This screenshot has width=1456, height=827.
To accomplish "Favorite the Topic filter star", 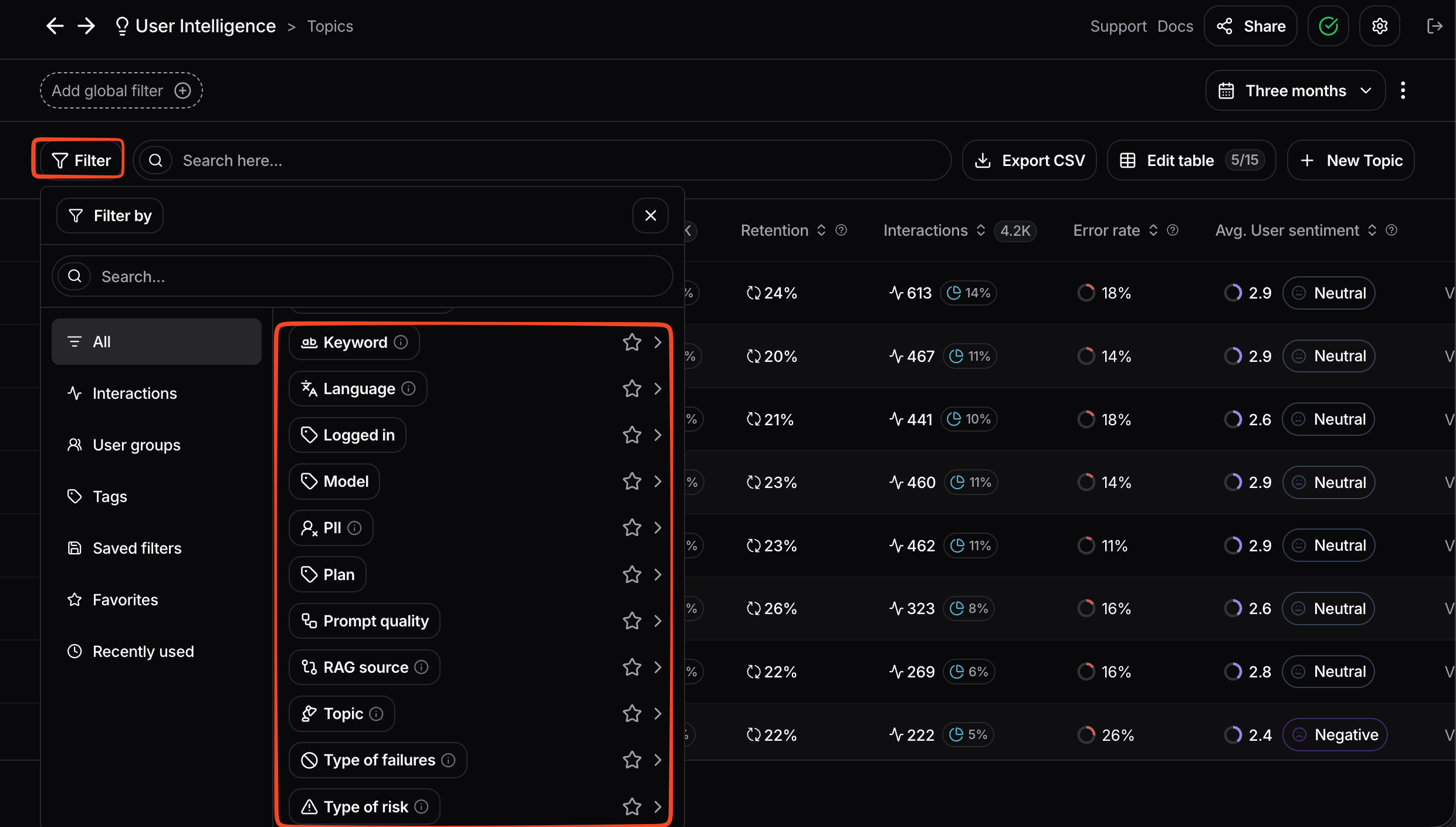I will tap(632, 713).
